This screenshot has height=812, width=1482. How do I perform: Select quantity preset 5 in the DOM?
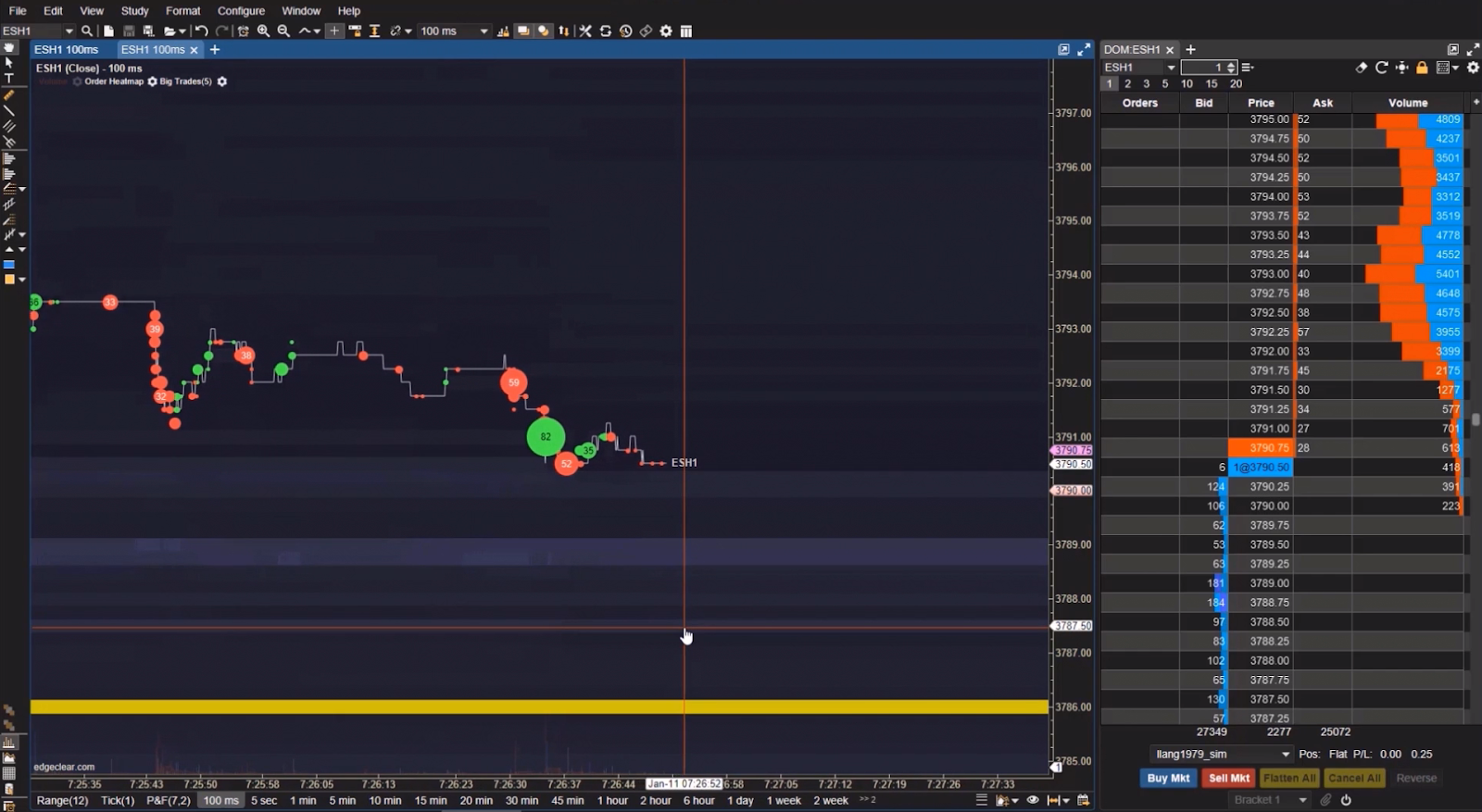[1165, 83]
